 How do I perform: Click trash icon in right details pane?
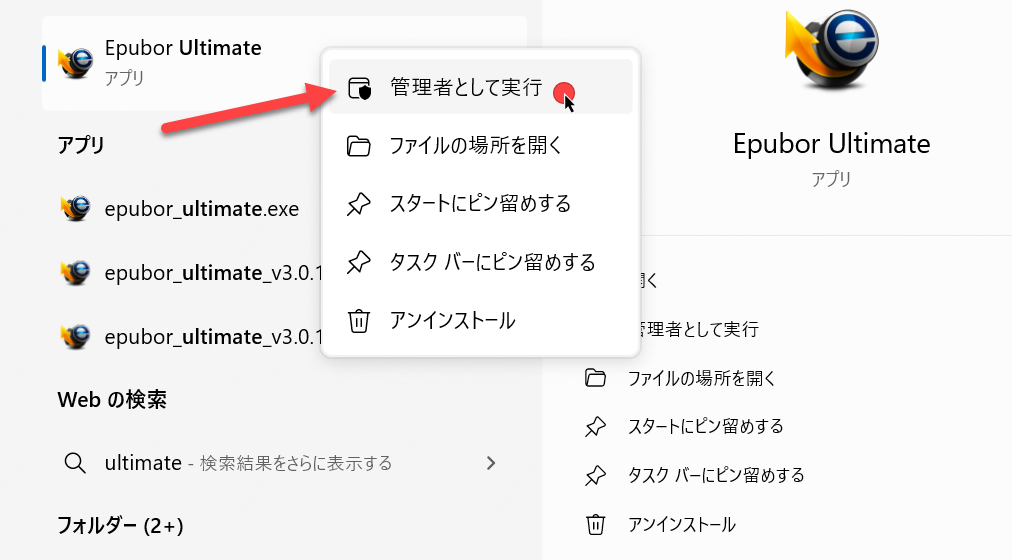(x=595, y=525)
